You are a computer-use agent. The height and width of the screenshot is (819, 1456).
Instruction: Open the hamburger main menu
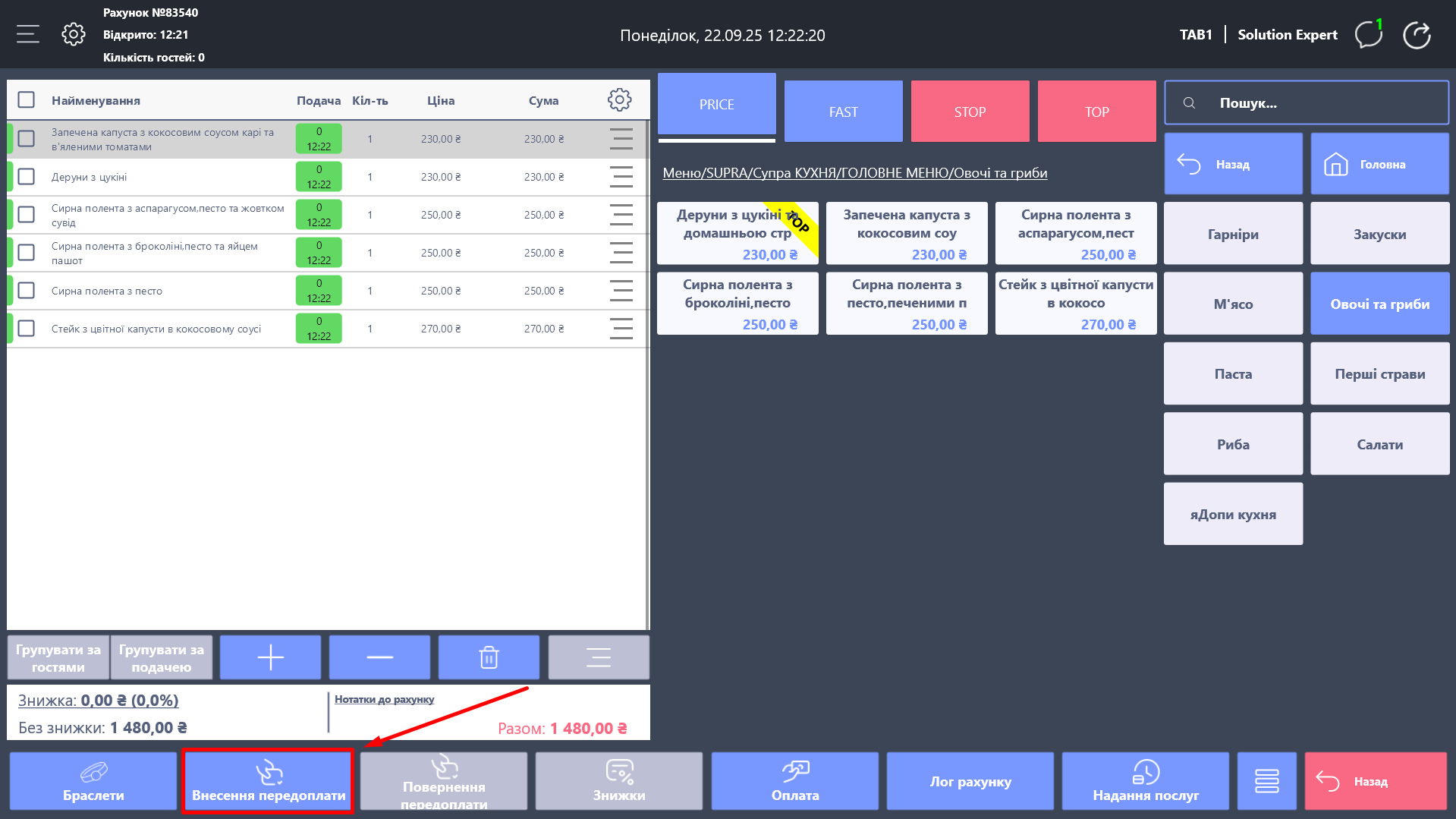pos(28,34)
